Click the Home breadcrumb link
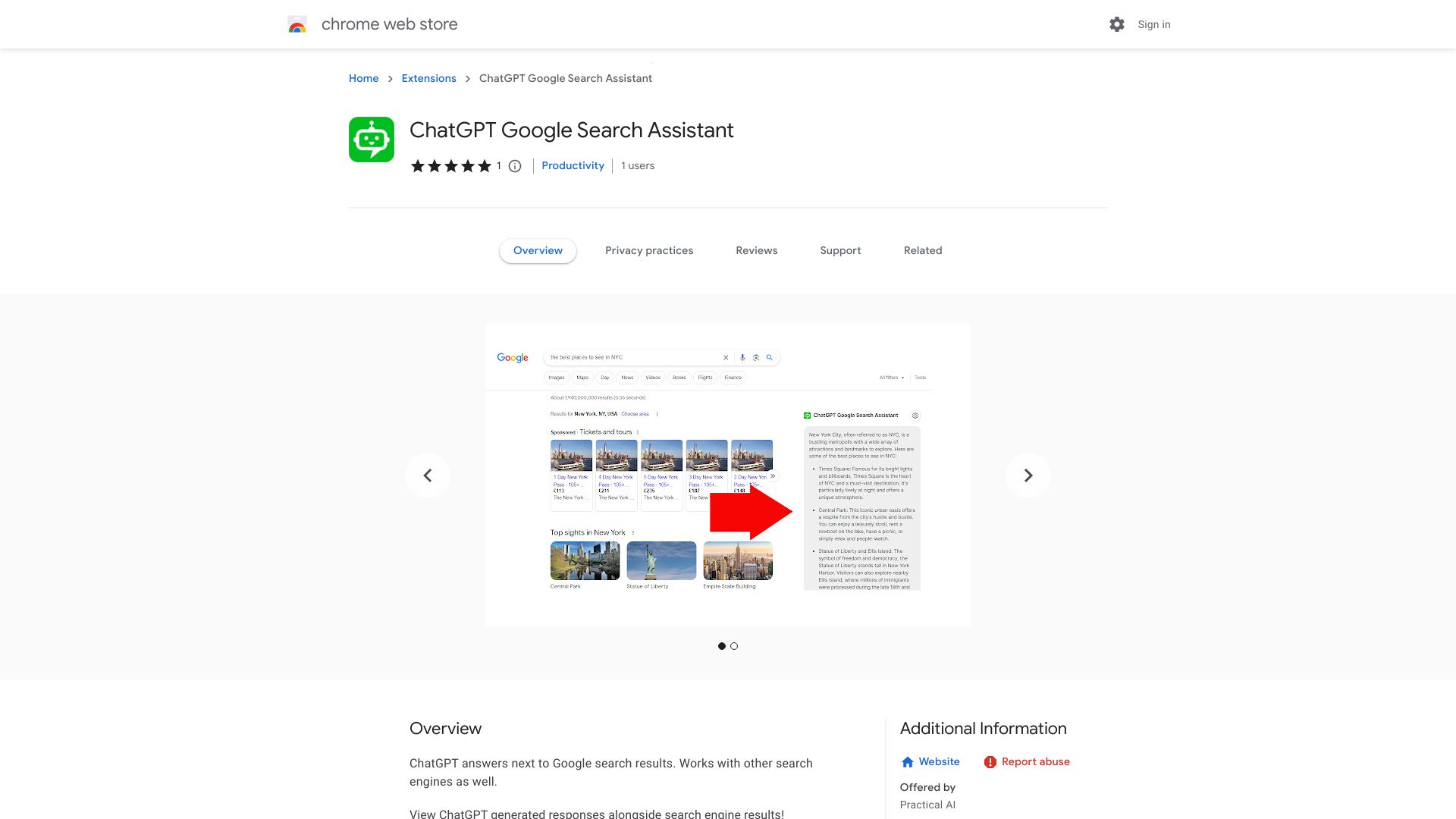 (x=363, y=78)
